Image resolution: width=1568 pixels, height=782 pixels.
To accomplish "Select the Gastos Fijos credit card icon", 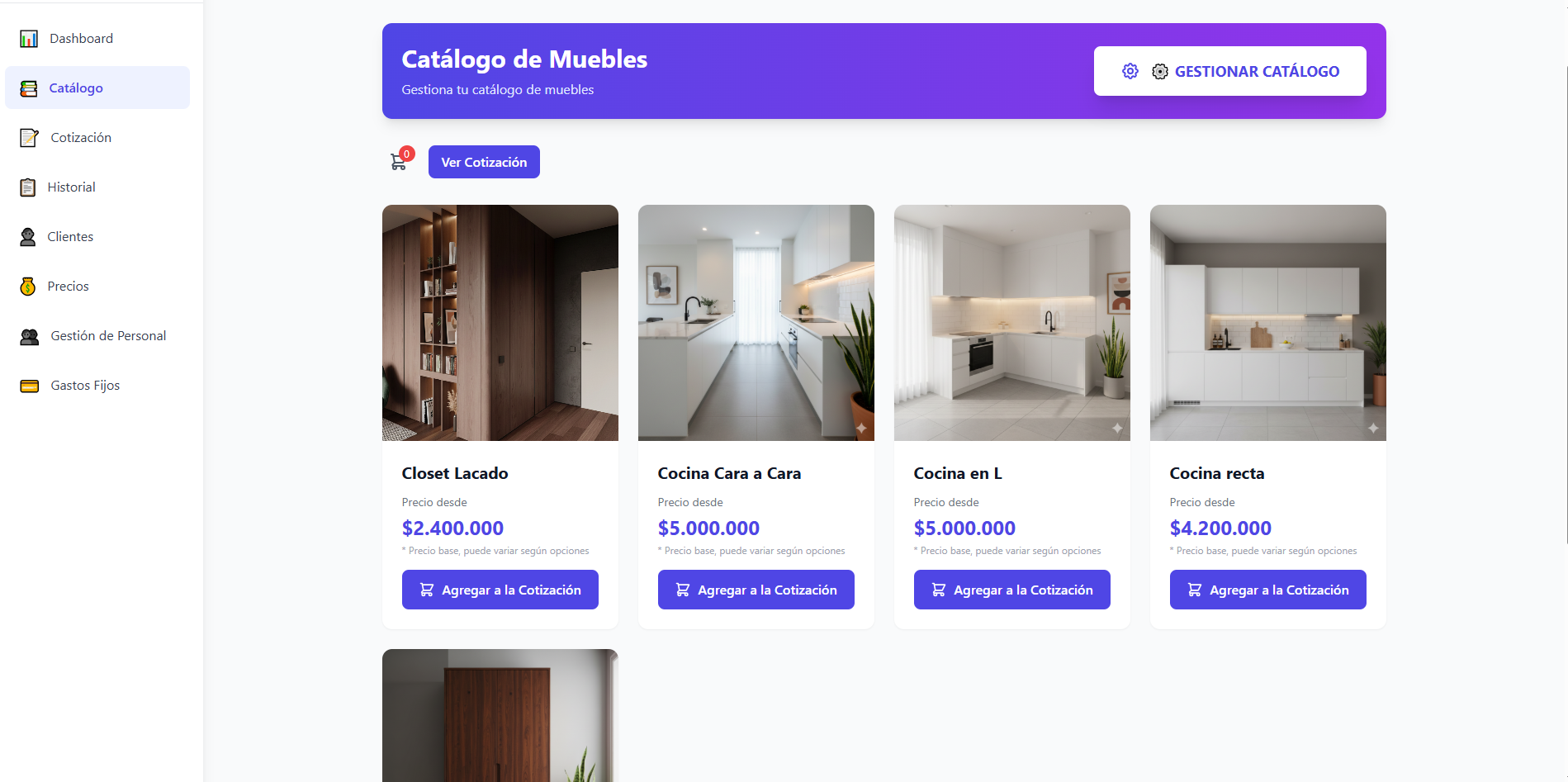I will click(x=30, y=386).
